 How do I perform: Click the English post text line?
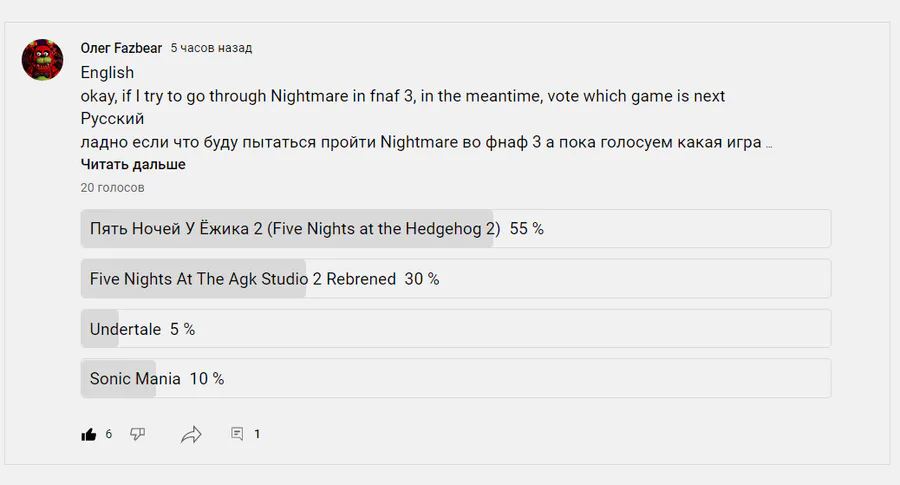pyautogui.click(x=107, y=73)
